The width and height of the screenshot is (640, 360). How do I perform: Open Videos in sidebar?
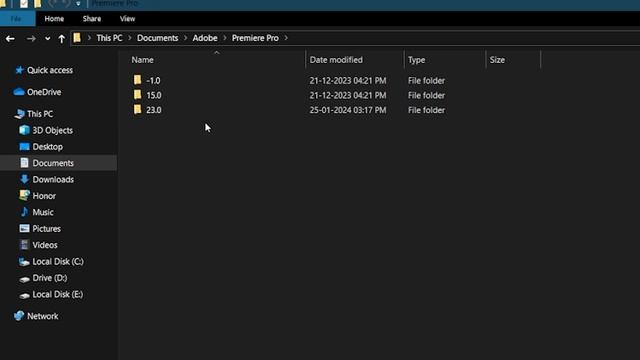(x=45, y=245)
